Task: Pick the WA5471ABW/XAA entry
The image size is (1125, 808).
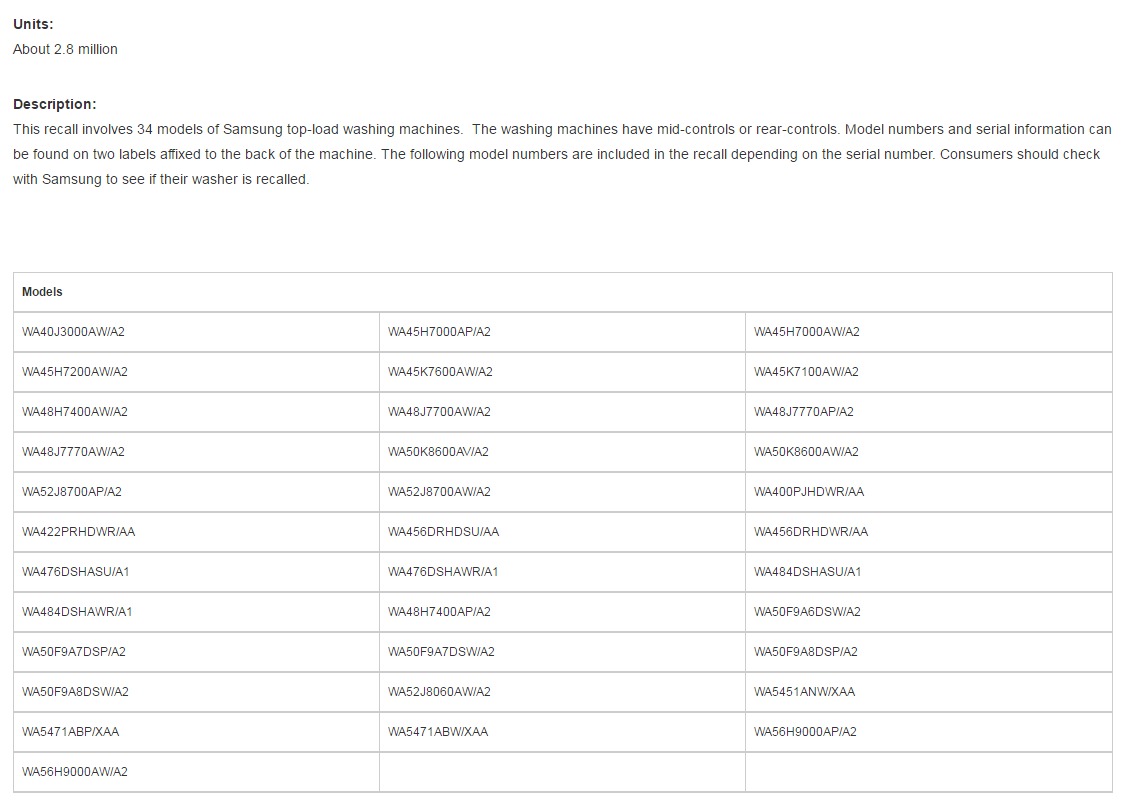Action: pyautogui.click(x=438, y=732)
